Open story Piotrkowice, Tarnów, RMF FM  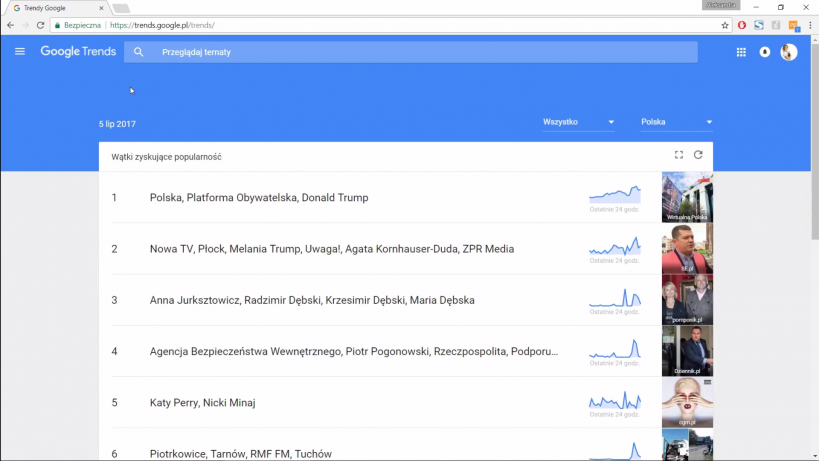pos(241,454)
